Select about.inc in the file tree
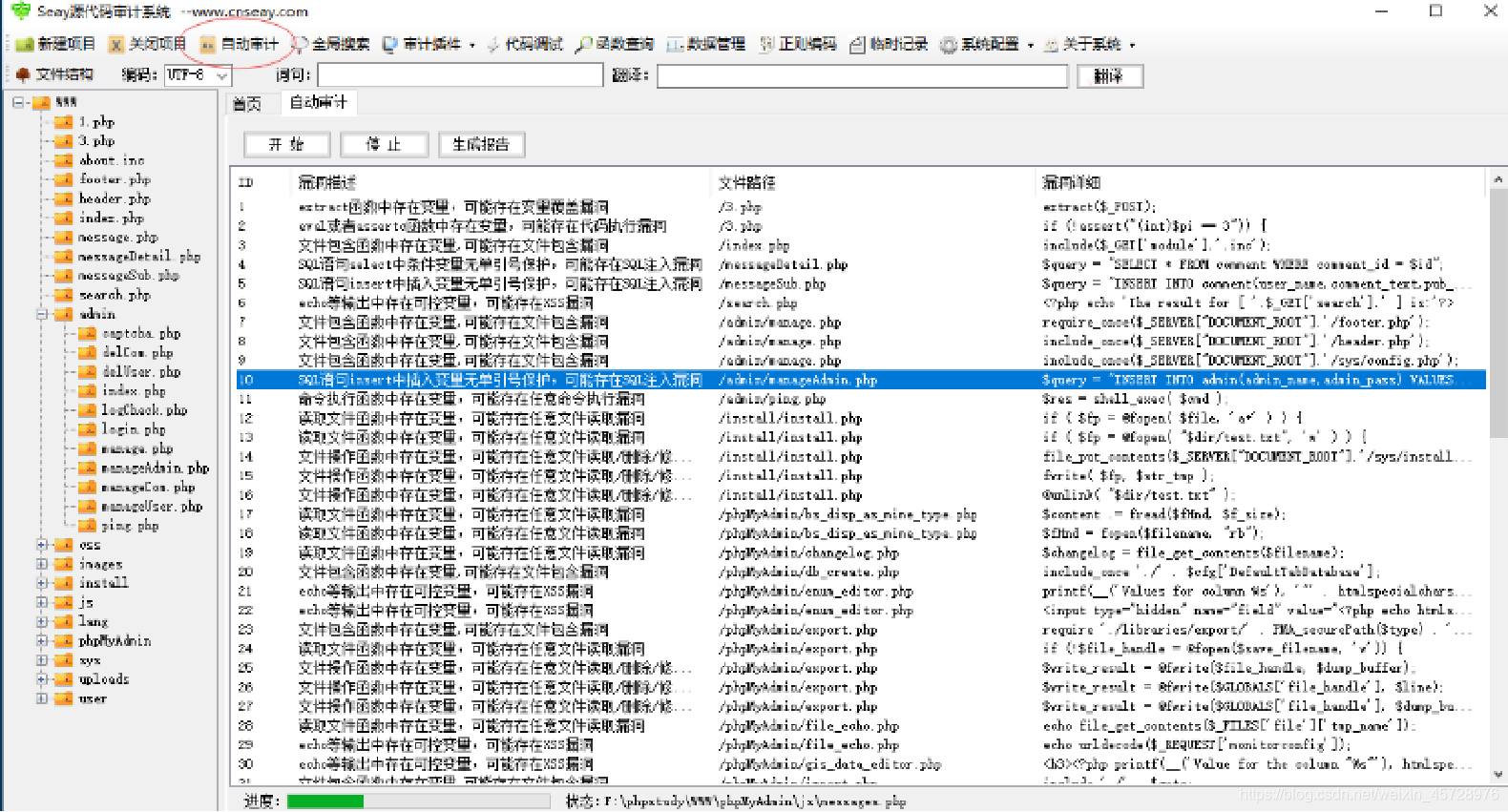 112,160
